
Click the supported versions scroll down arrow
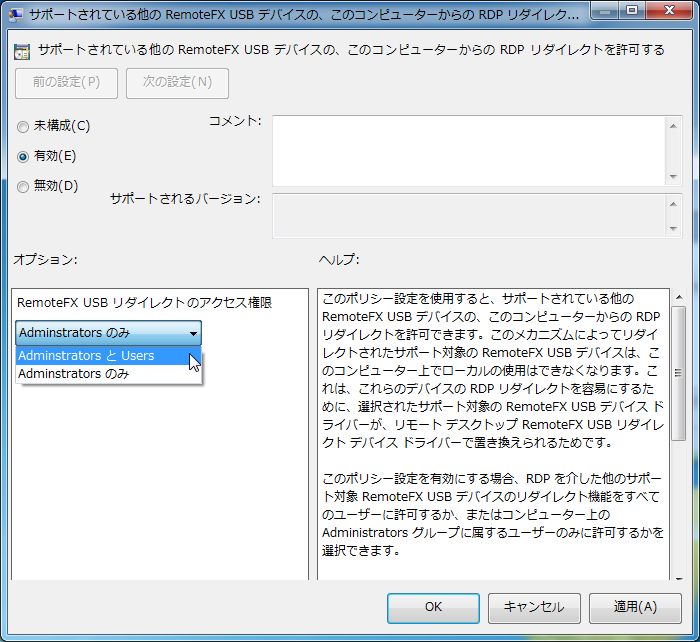673,229
